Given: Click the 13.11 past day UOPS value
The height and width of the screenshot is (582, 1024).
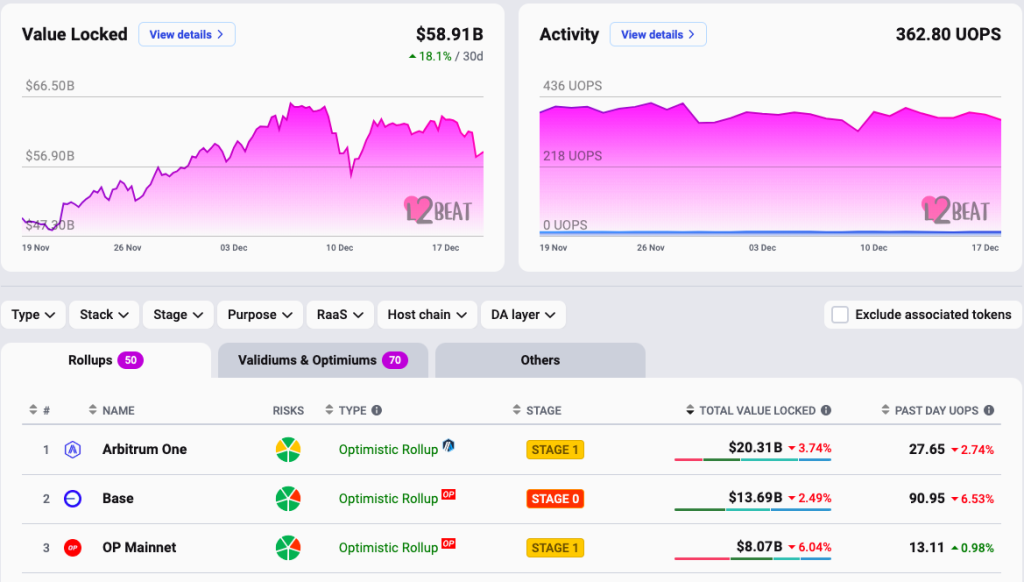Looking at the screenshot, I should pyautogui.click(x=927, y=547).
